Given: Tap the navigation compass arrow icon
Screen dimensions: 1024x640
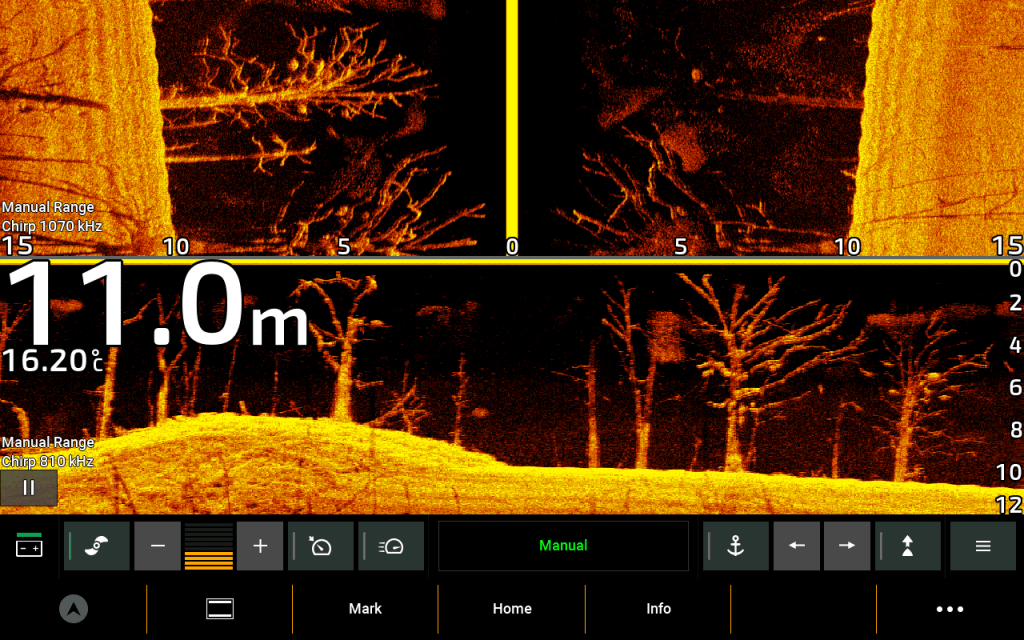Looking at the screenshot, I should 72,608.
